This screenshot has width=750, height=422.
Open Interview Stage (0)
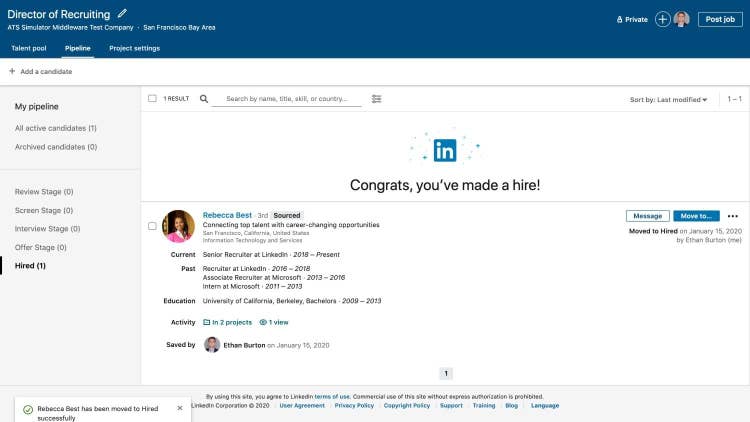pyautogui.click(x=47, y=229)
